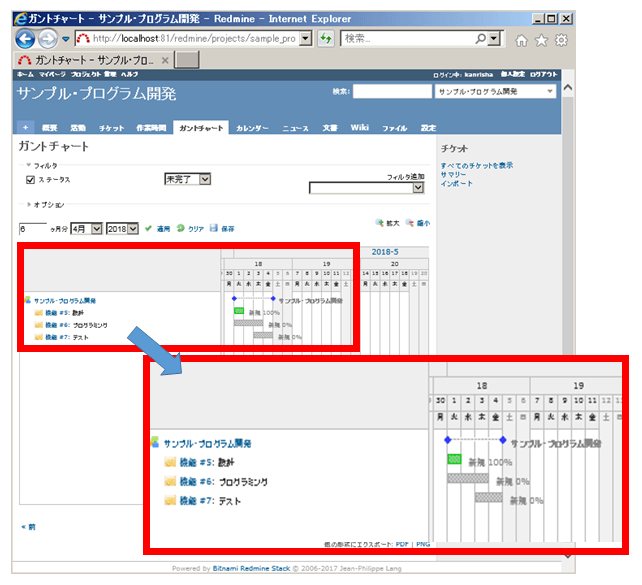
Task: Open the recent pages dropdown beside Forward
Action: [66, 39]
